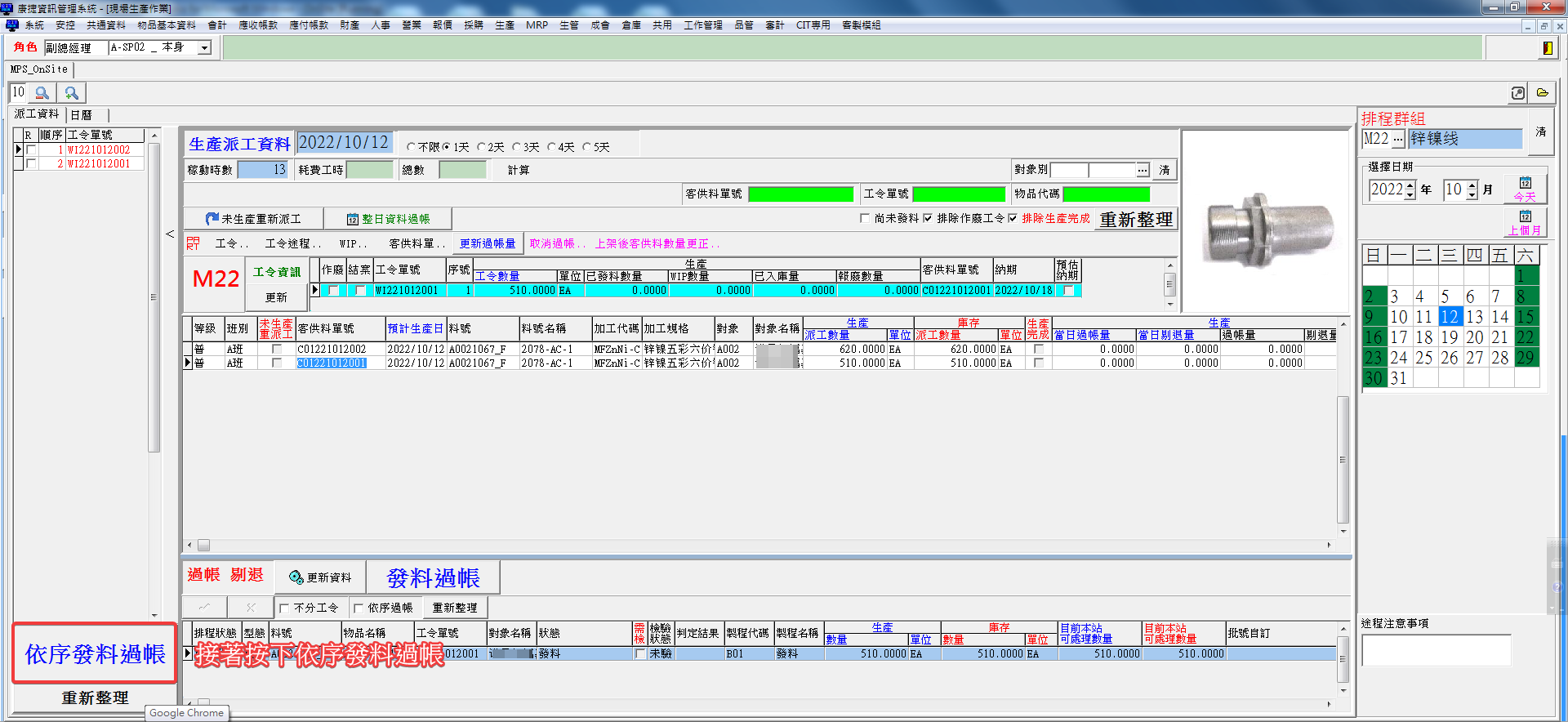
Task: Select work order WI221012001 in left list
Action: click(99, 163)
